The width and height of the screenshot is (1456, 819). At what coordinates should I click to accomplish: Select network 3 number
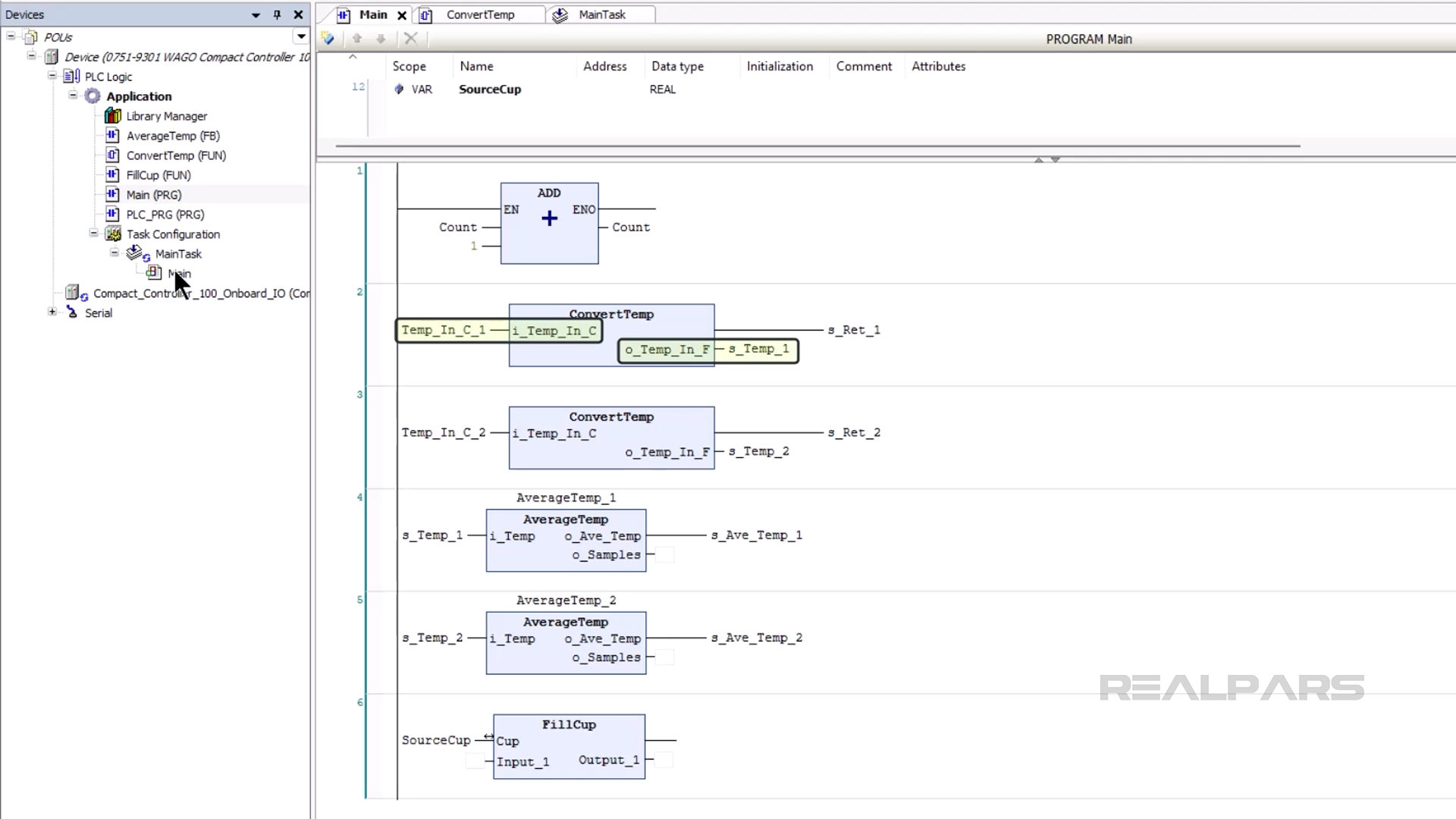point(359,394)
